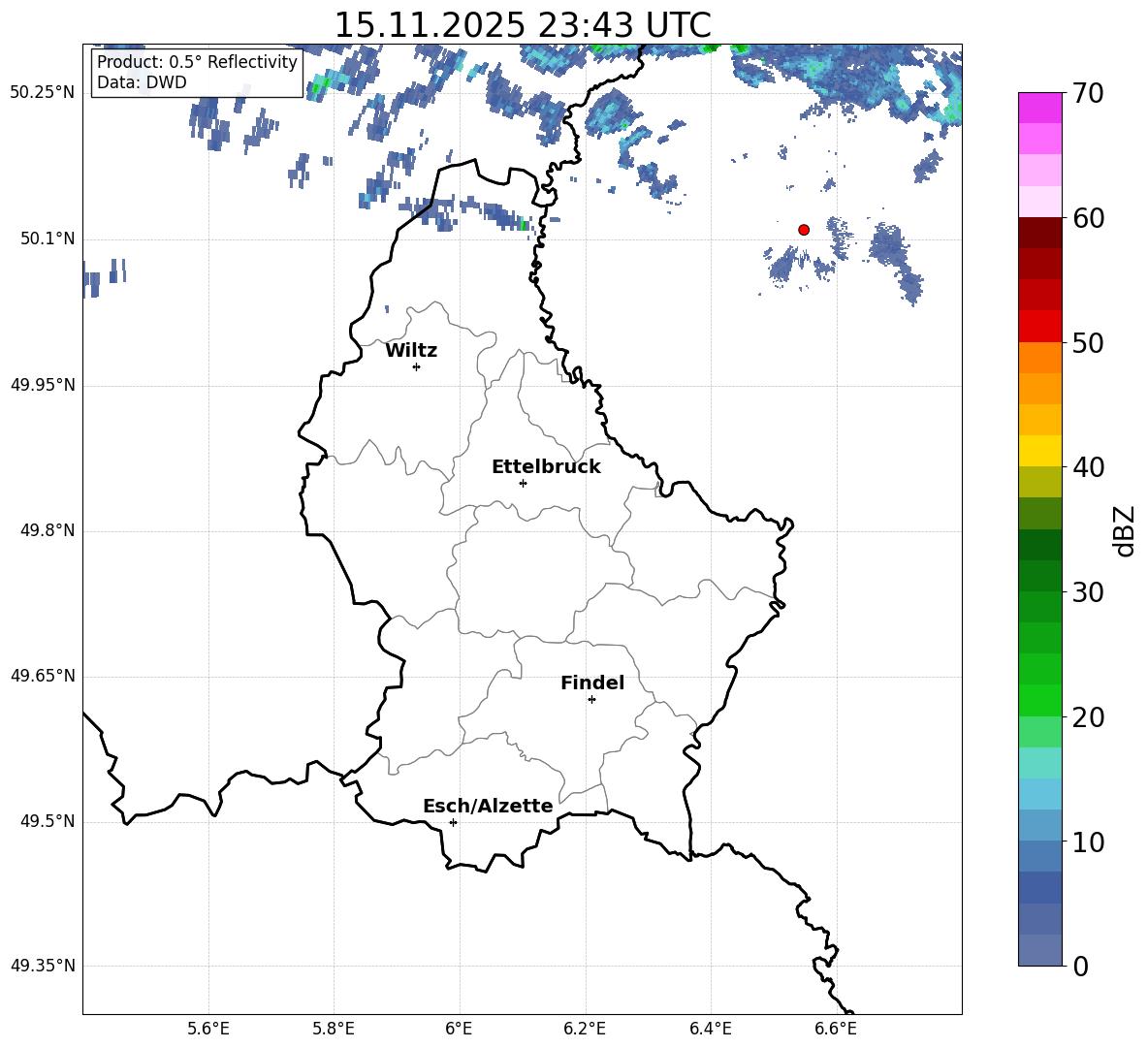Click the Data: DWD text

(x=142, y=82)
